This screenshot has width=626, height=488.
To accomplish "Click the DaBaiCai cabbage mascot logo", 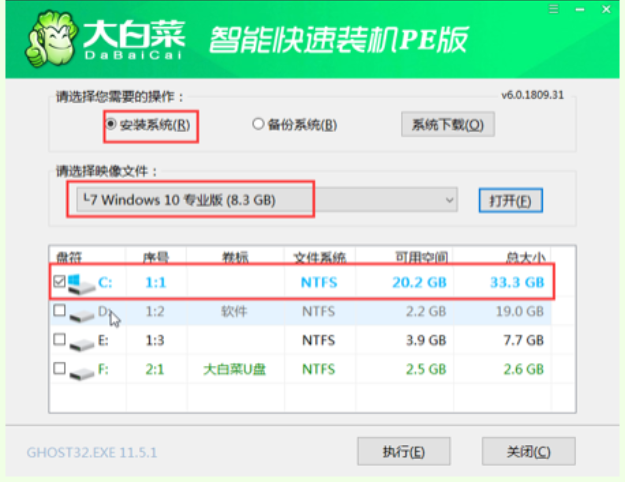I will (52, 40).
